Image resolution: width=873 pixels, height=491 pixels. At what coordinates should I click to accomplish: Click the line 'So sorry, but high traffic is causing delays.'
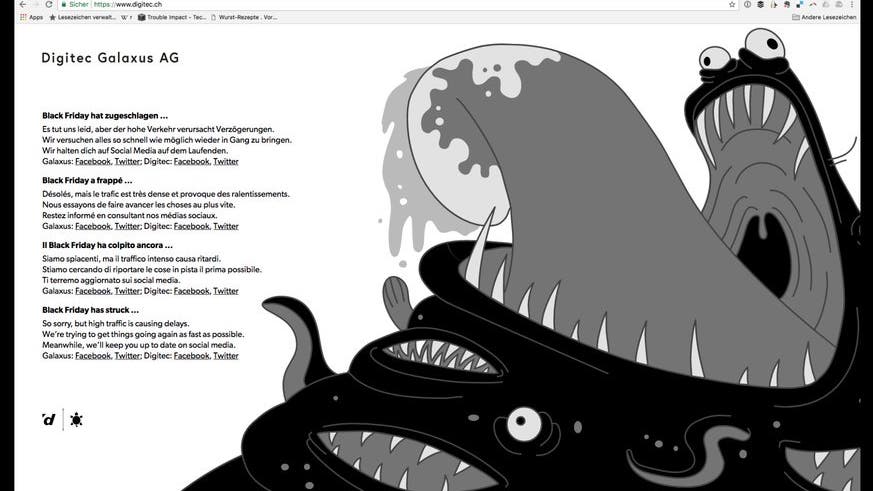(116, 323)
